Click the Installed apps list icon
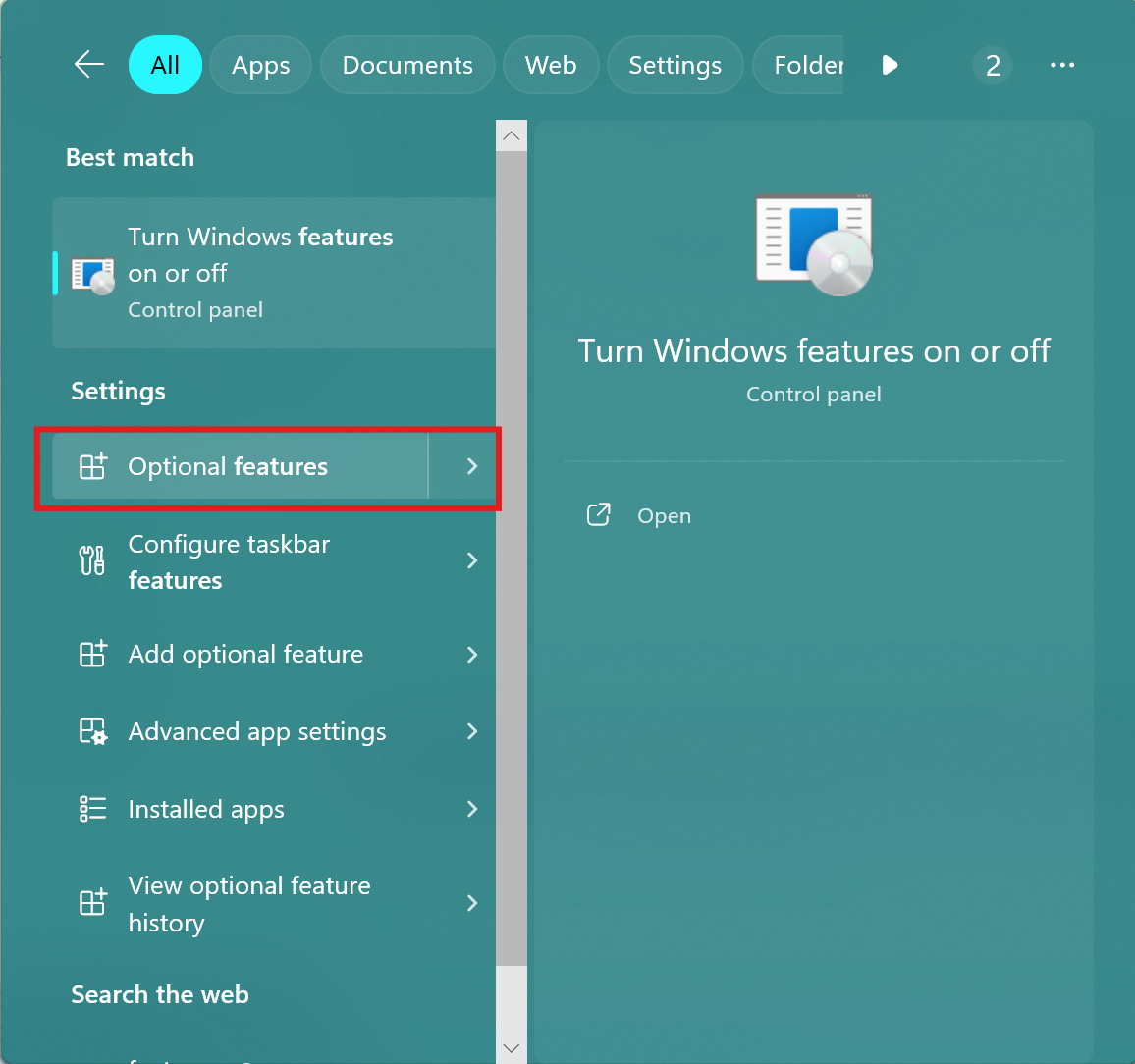The image size is (1135, 1064). tap(92, 809)
